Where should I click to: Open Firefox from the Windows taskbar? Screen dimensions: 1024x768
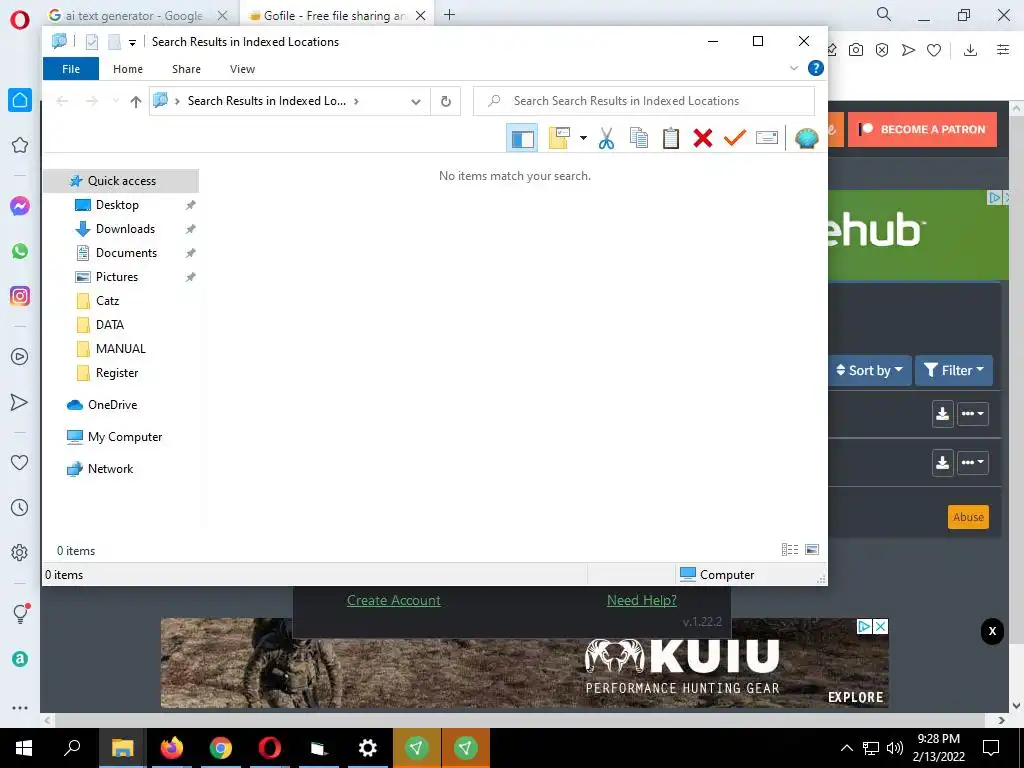172,748
